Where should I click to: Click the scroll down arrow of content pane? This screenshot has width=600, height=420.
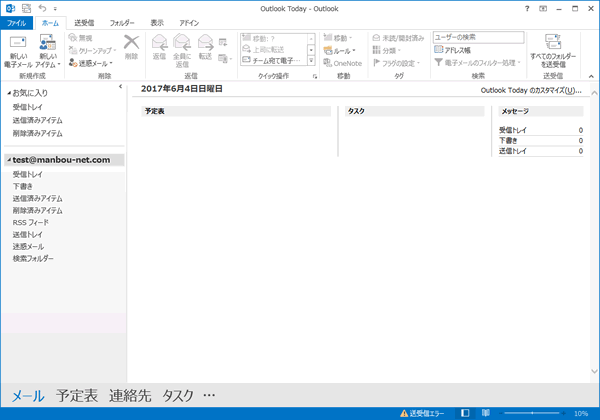(x=594, y=371)
